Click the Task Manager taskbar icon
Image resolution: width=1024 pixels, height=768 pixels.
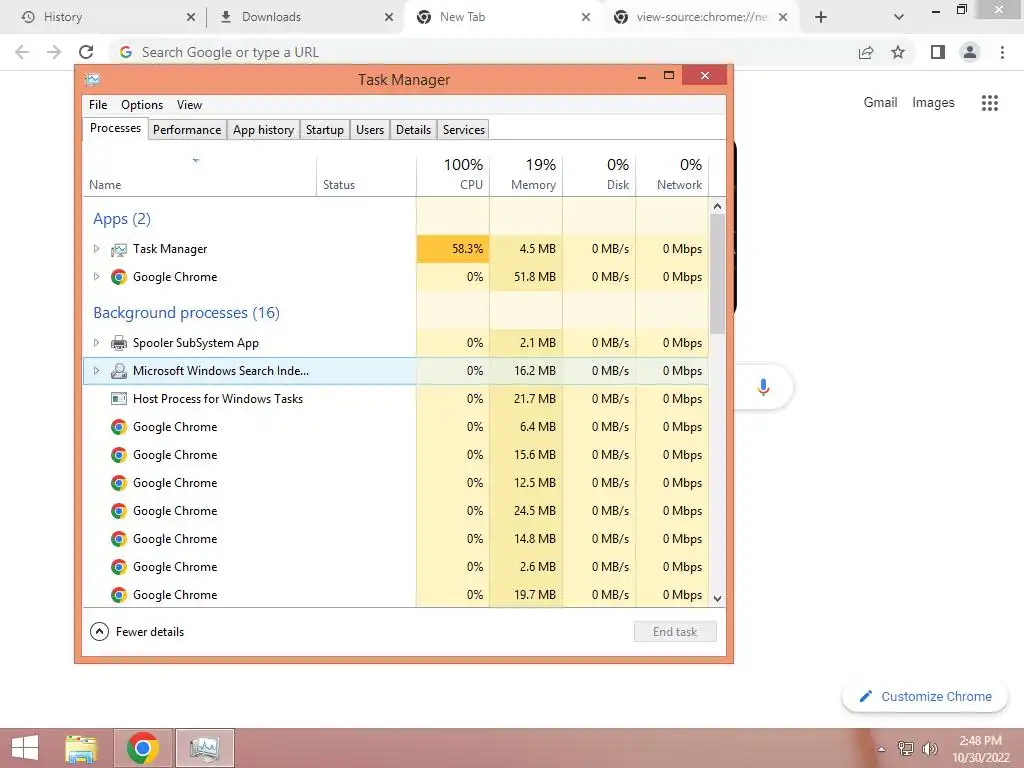[204, 748]
